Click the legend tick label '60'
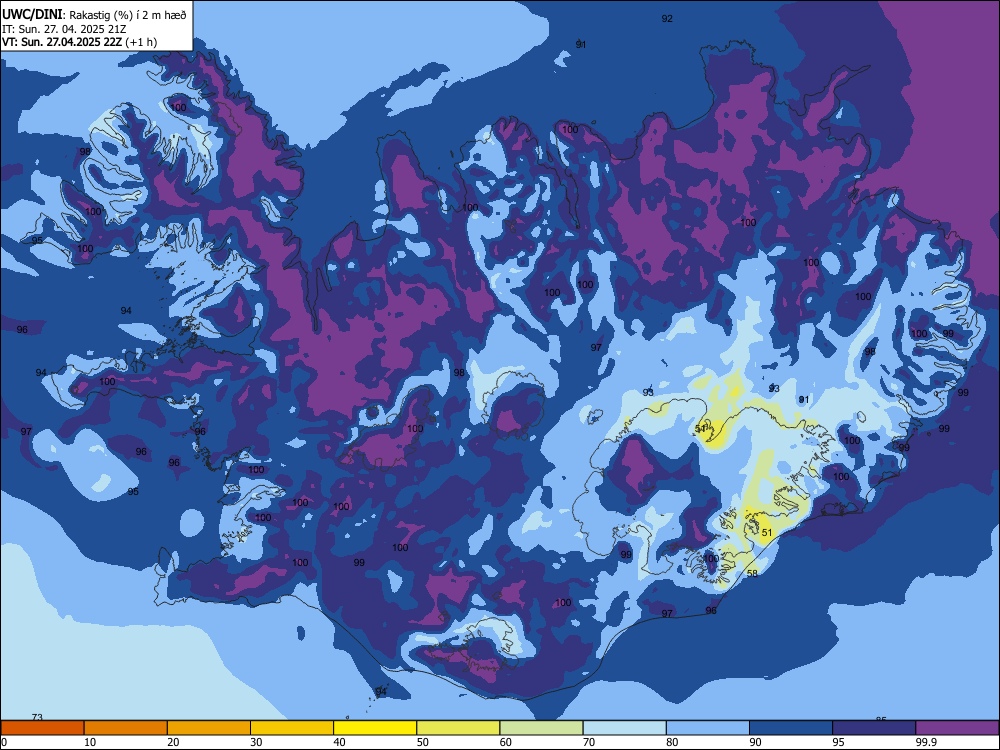This screenshot has width=1000, height=750. tap(506, 742)
